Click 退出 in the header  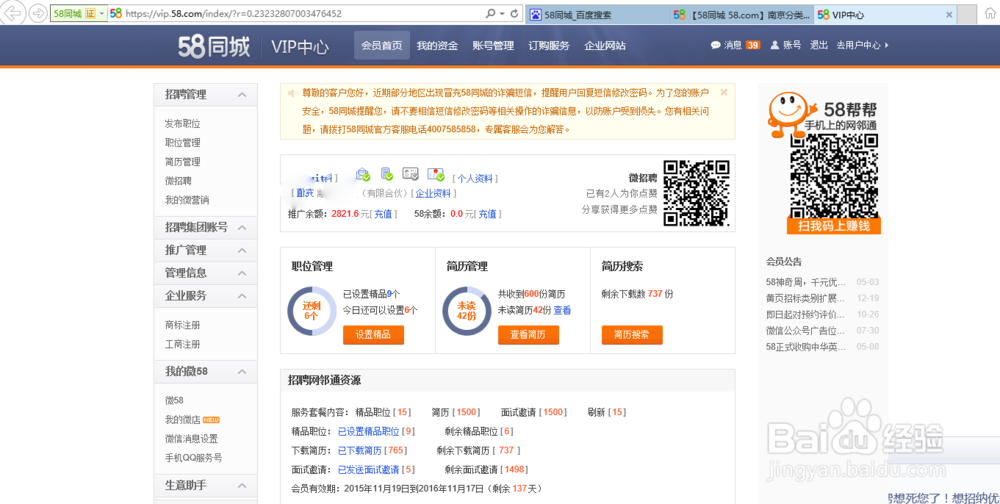(x=819, y=45)
